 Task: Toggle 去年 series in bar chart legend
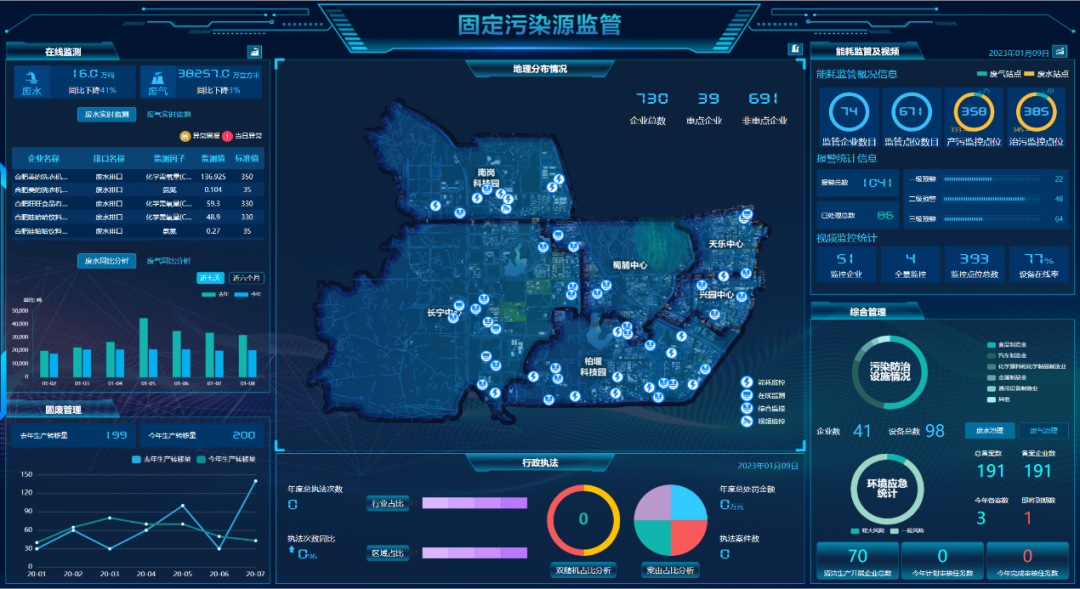215,294
